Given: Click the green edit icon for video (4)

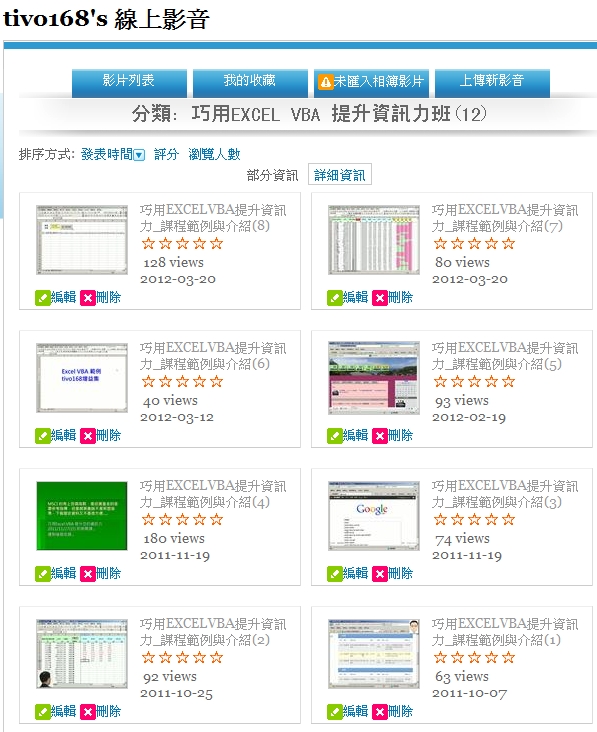Looking at the screenshot, I should [42, 574].
